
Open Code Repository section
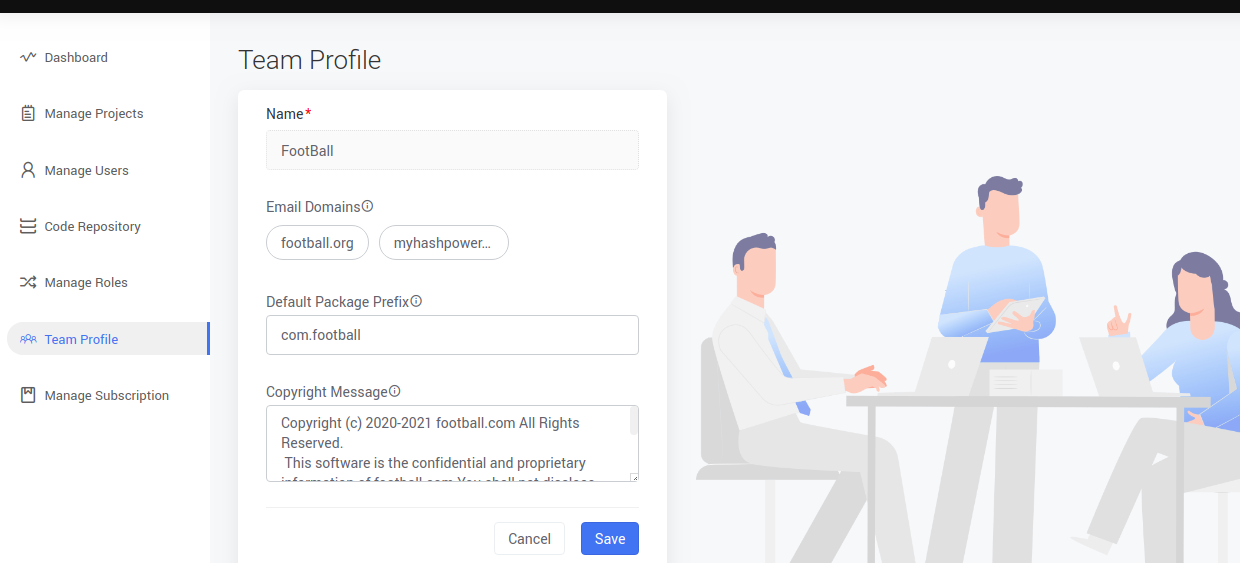coord(92,227)
